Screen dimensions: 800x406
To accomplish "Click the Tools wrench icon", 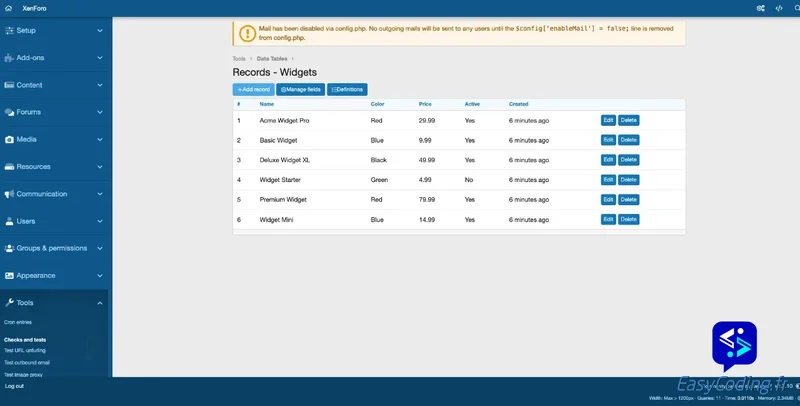I will [9, 302].
